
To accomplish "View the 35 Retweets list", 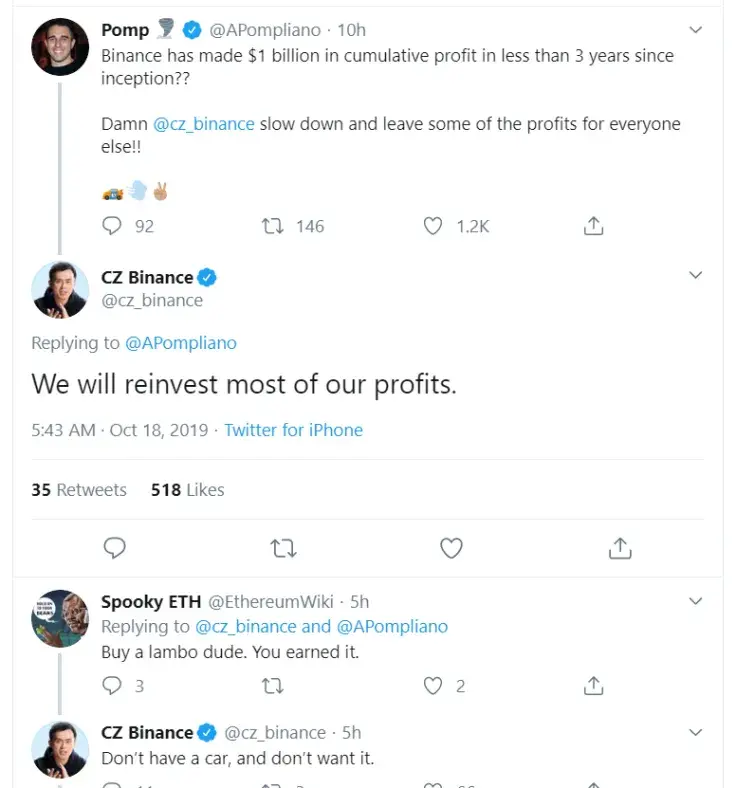I will (79, 489).
